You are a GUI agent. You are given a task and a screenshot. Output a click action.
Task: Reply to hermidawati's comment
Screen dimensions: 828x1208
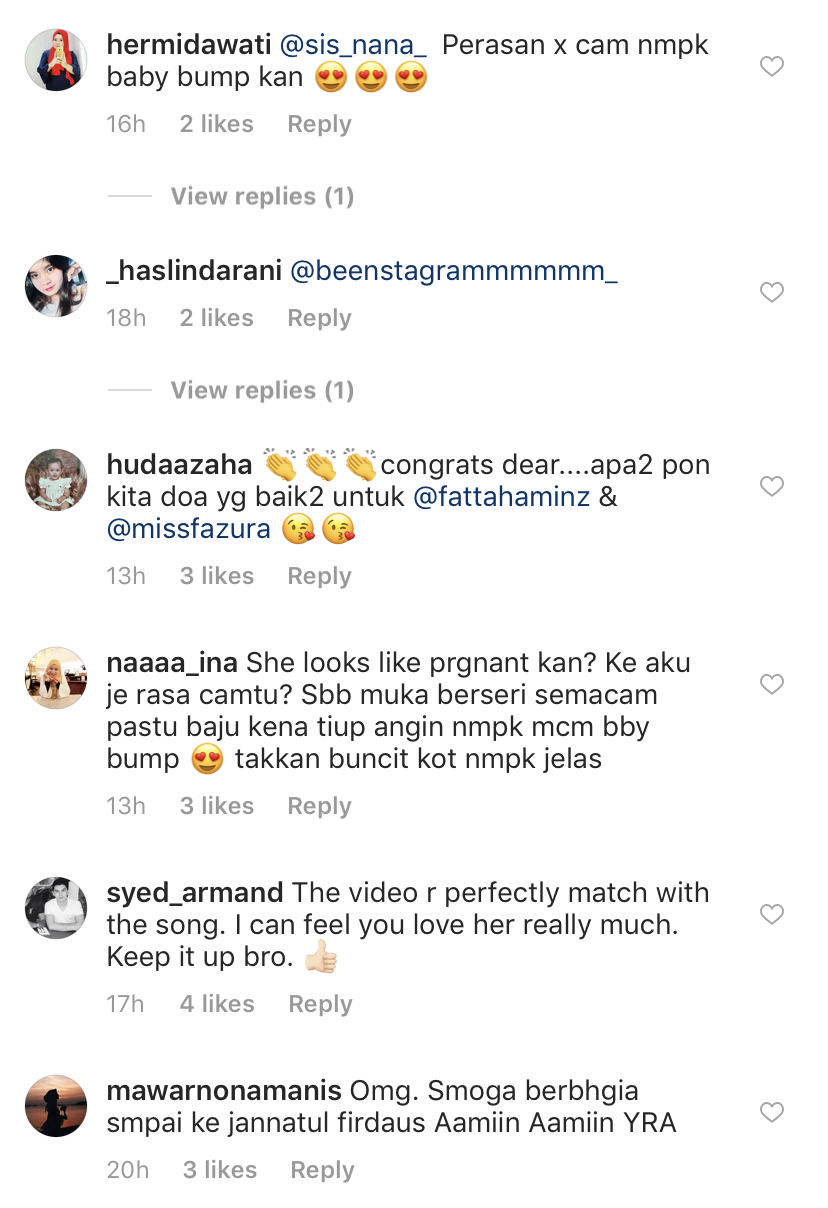319,124
